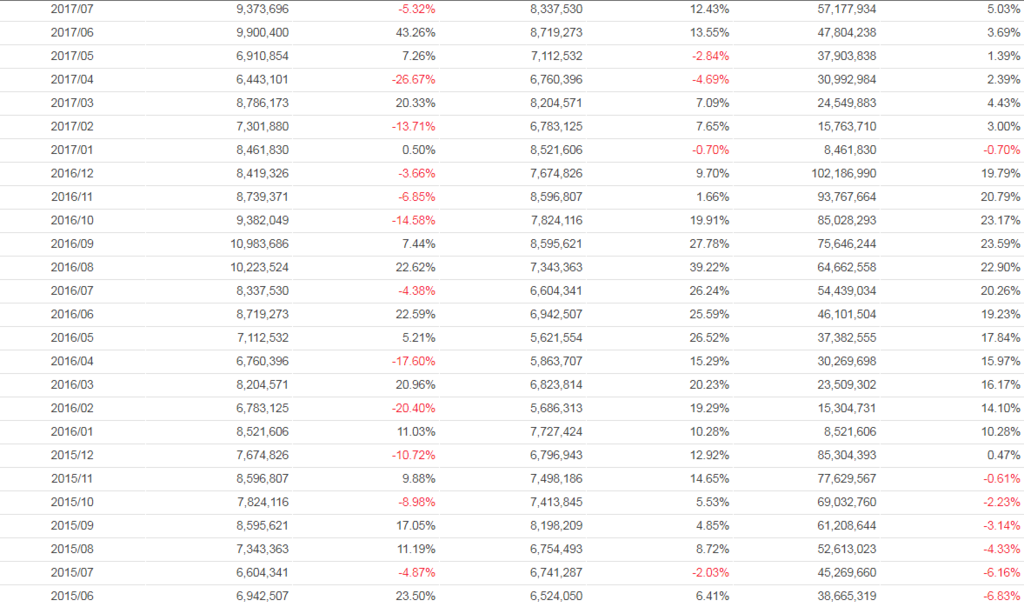The height and width of the screenshot is (607, 1024).
Task: Select the 2016/12 row date label
Action: tap(70, 174)
